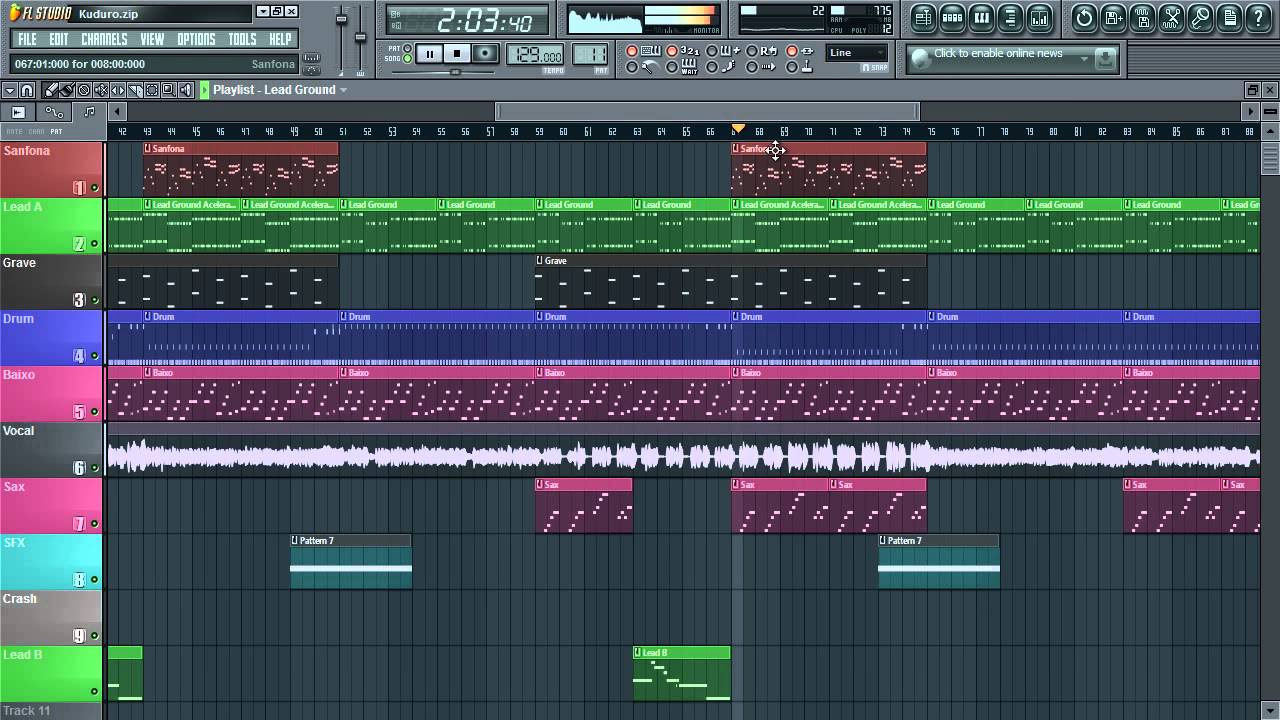1280x720 pixels.
Task: Select the slip tool in playlist
Action: [118, 90]
